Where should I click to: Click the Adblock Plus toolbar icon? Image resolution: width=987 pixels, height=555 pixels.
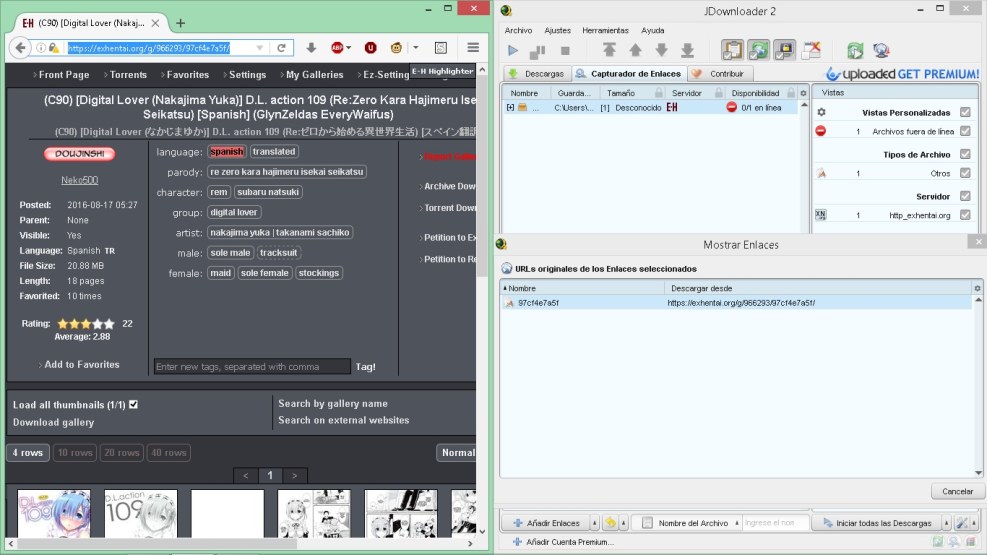(338, 47)
